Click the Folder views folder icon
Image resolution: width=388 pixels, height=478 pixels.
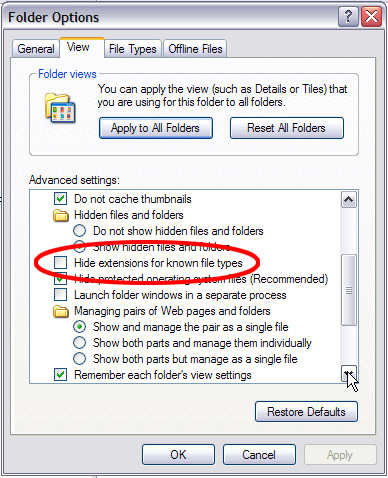60,108
